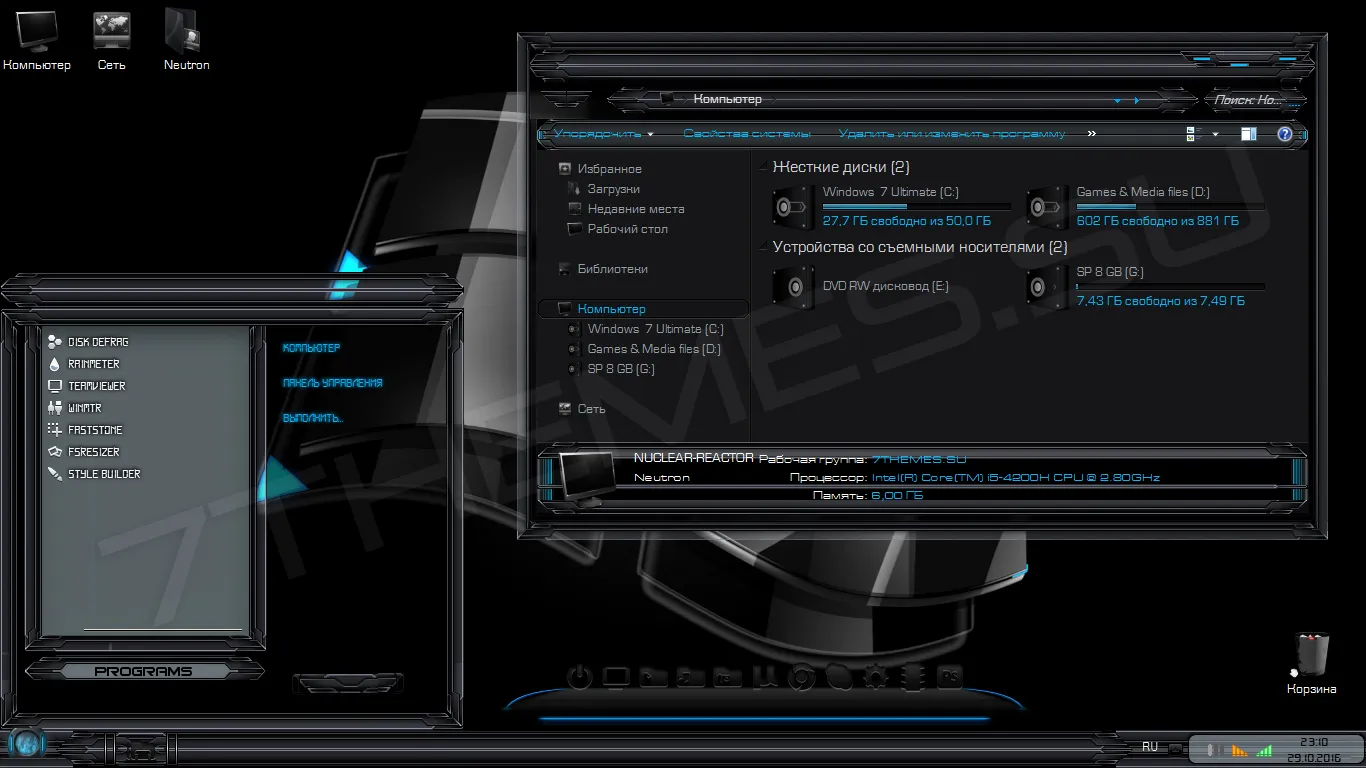Select Рабочий стол in navigation pane
Image resolution: width=1366 pixels, height=768 pixels.
(x=628, y=229)
